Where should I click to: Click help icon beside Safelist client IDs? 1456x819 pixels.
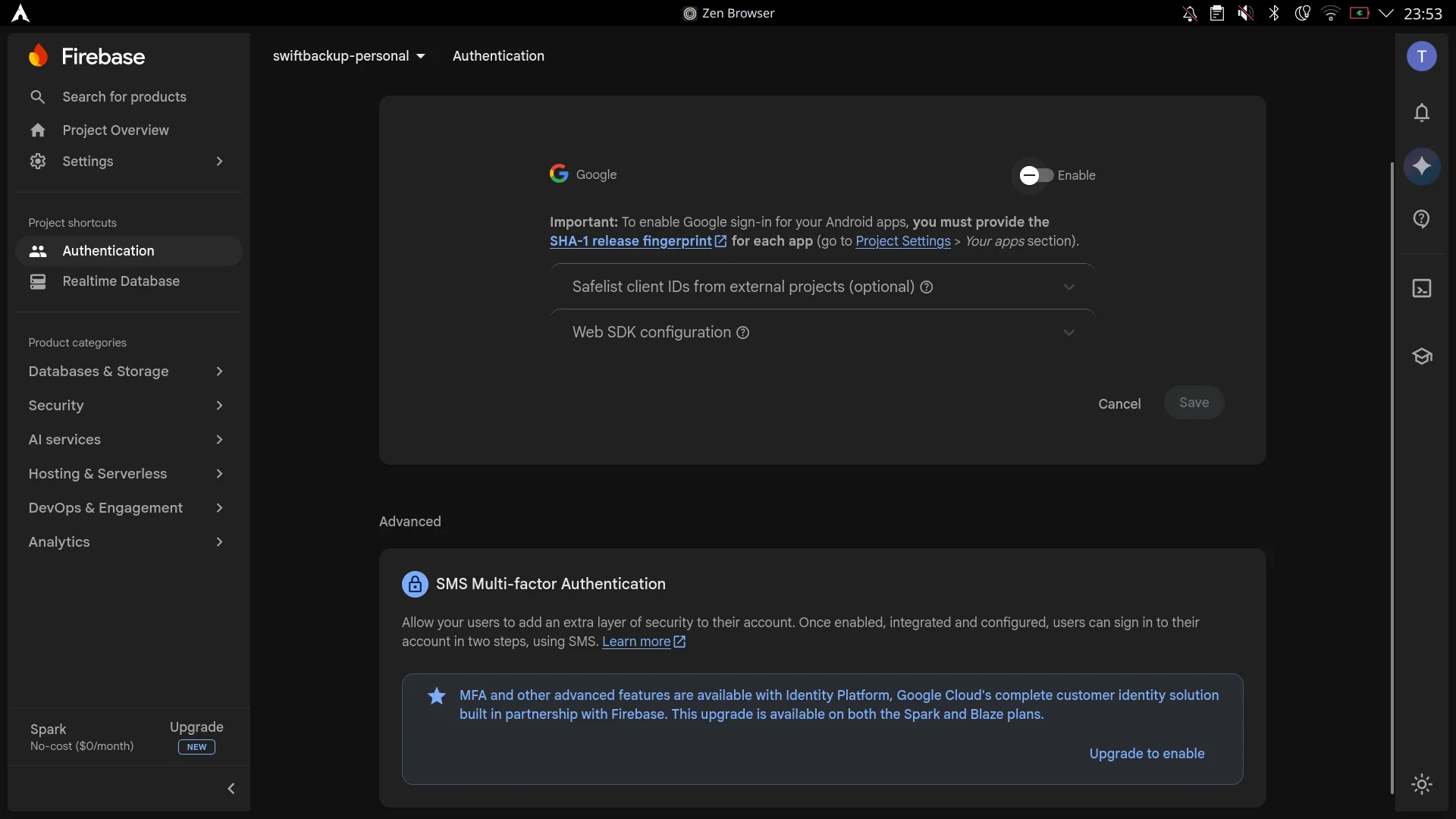[x=926, y=287]
